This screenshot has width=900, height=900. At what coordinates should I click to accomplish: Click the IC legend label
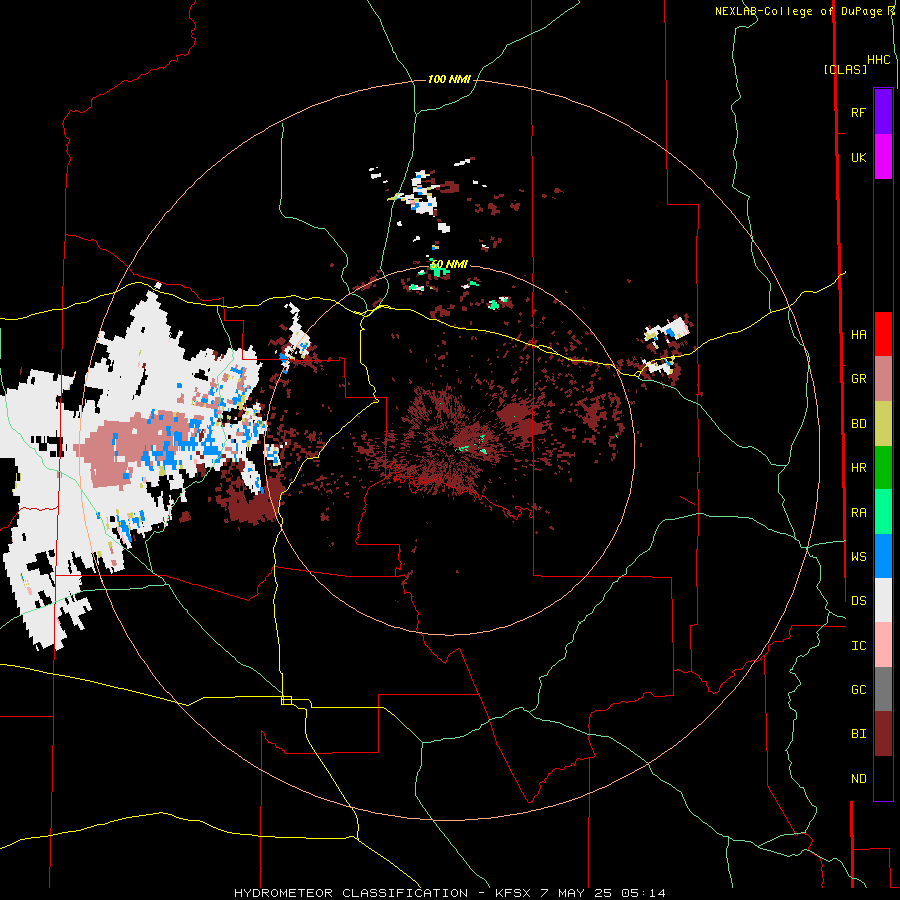tap(858, 645)
